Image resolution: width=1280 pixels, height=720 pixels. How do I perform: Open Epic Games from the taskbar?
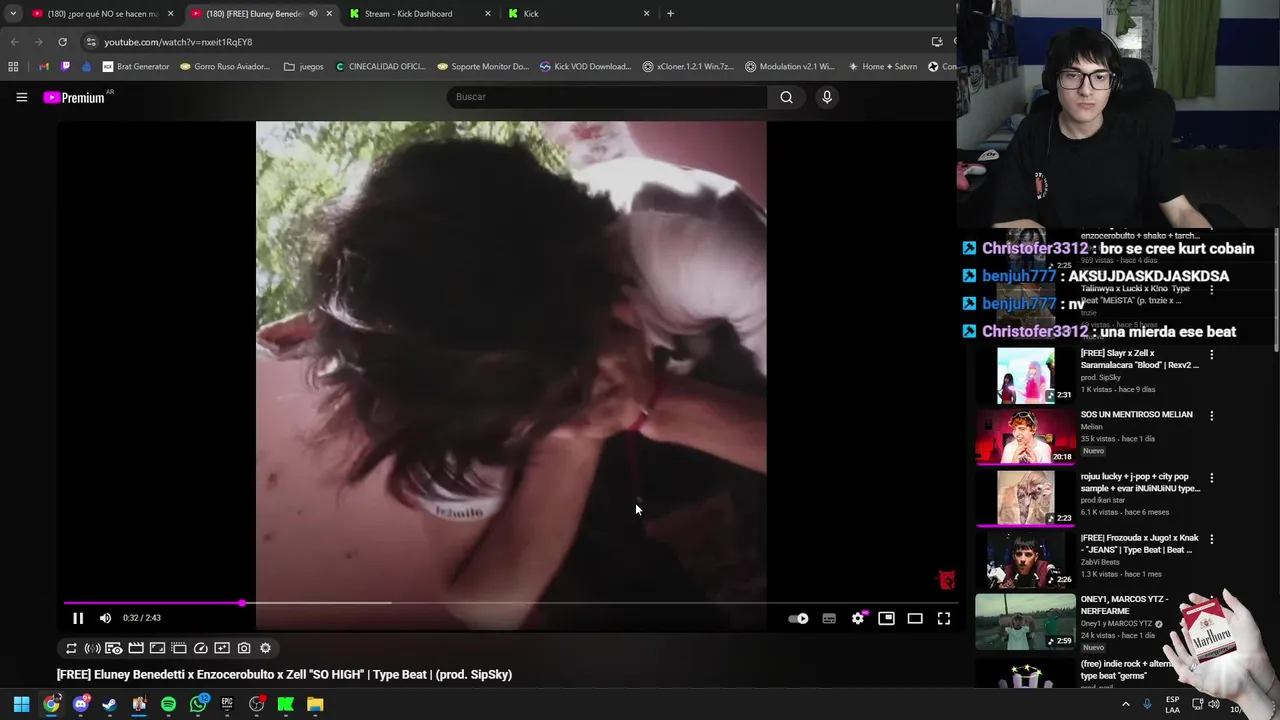[227, 704]
